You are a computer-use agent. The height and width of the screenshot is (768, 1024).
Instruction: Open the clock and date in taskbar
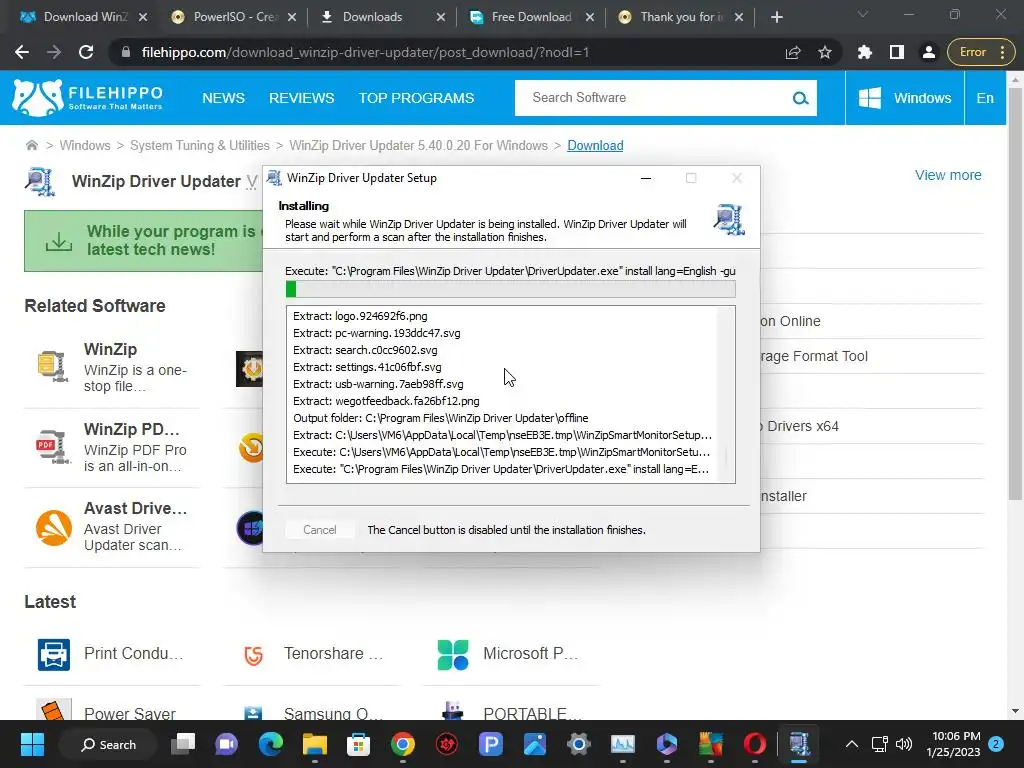click(953, 744)
